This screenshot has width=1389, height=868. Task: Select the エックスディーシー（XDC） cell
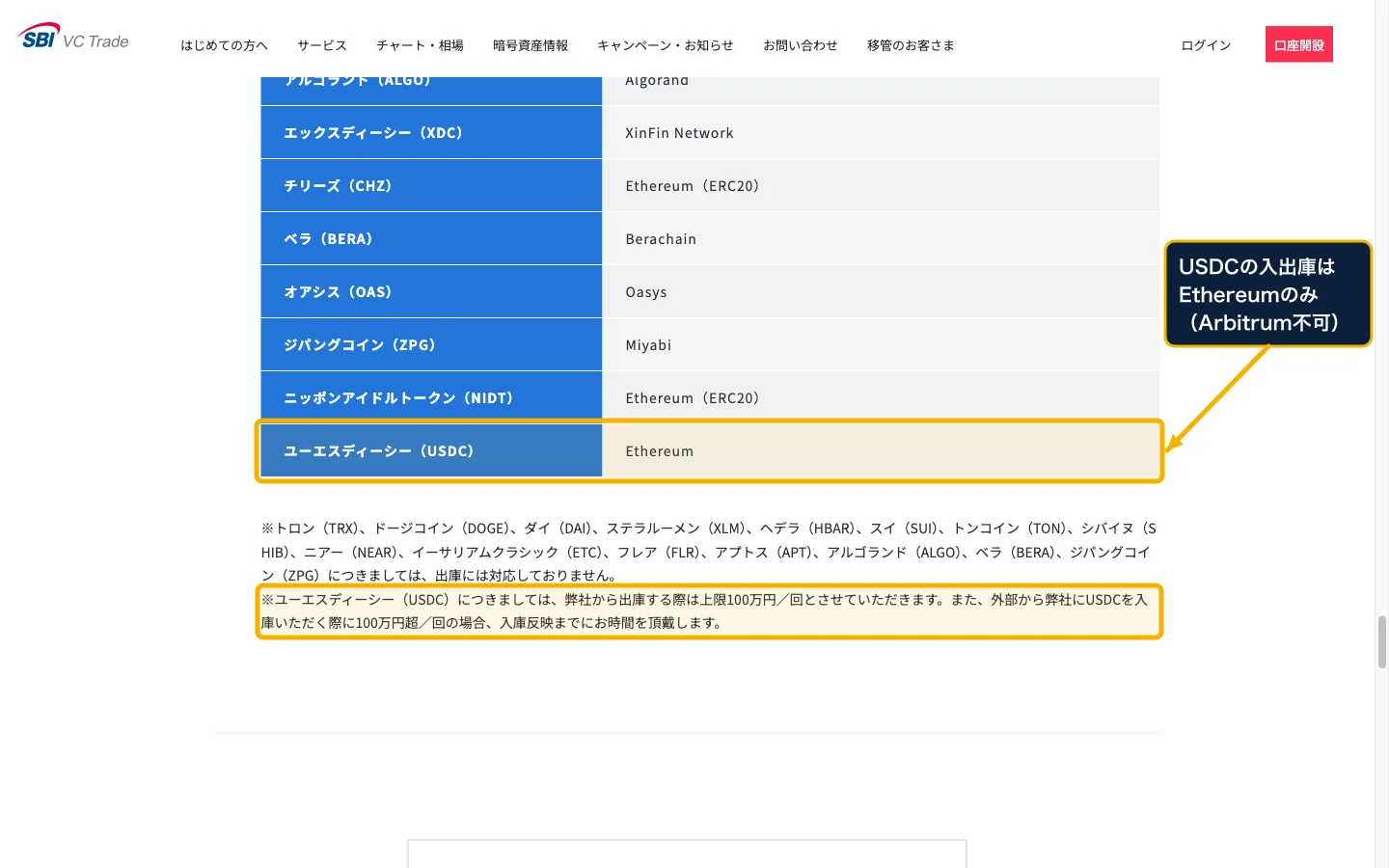(431, 132)
